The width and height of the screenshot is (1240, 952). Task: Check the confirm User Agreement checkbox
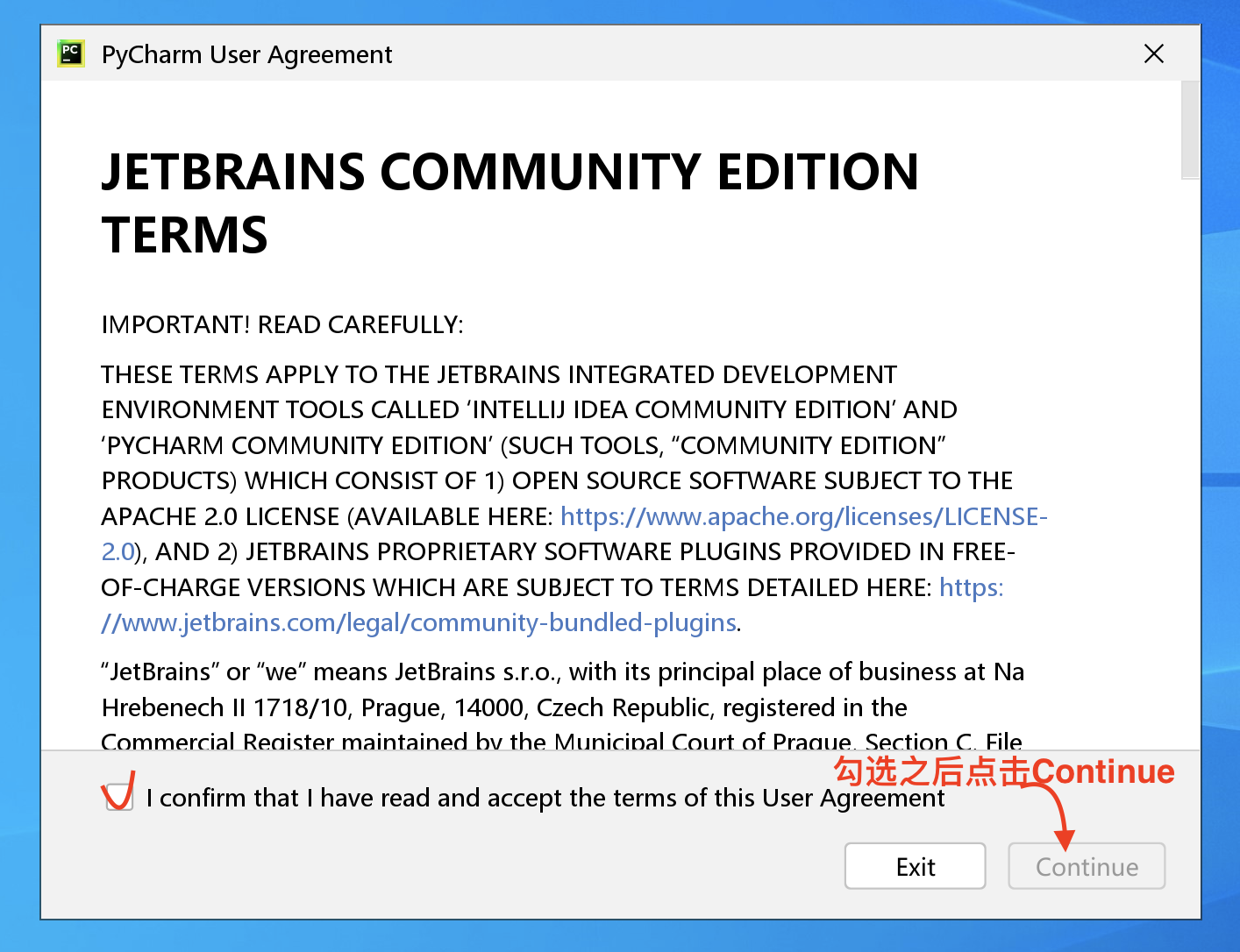[119, 797]
